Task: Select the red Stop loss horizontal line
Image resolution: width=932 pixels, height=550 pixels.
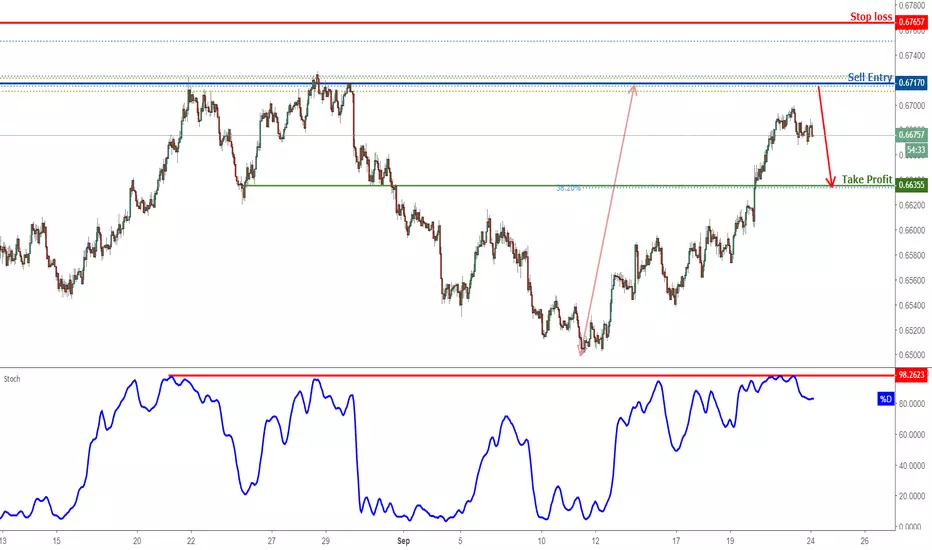Action: 447,23
